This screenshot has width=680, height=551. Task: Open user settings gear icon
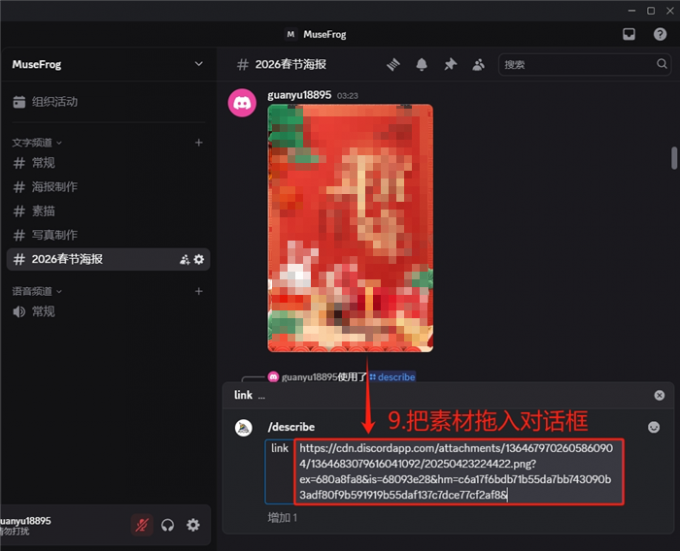click(193, 525)
